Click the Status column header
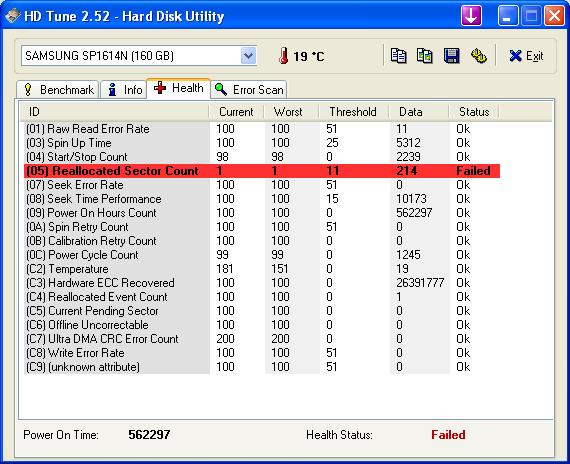The image size is (570, 464). pyautogui.click(x=474, y=112)
